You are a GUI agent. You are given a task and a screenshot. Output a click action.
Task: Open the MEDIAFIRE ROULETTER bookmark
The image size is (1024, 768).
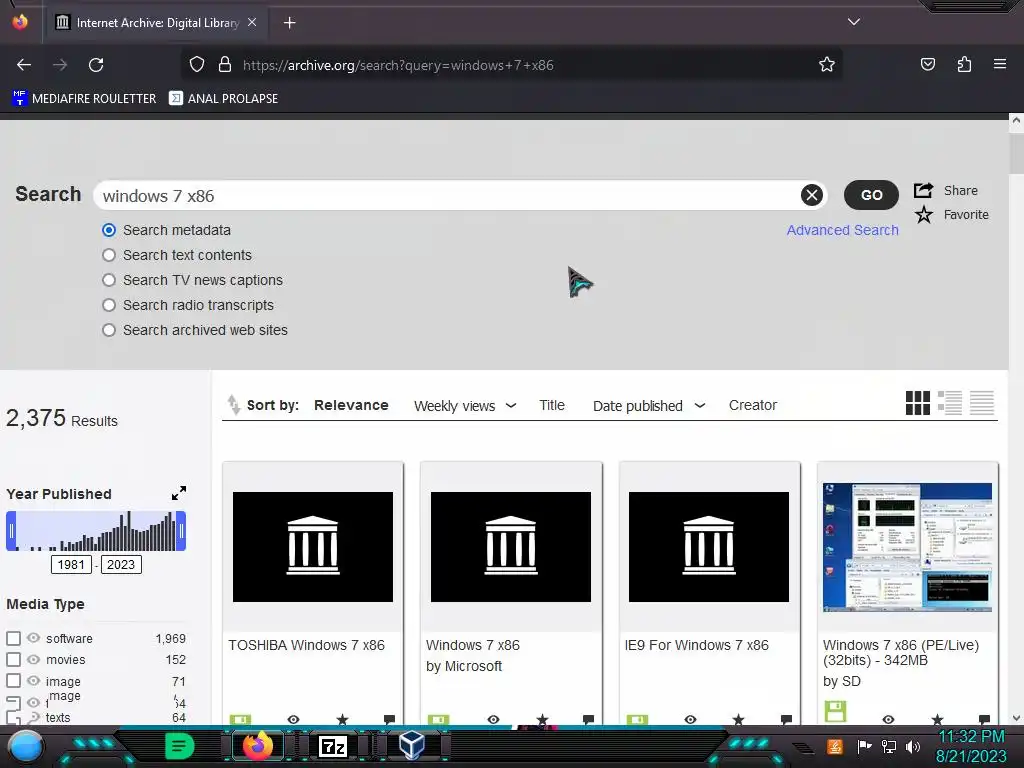point(84,99)
